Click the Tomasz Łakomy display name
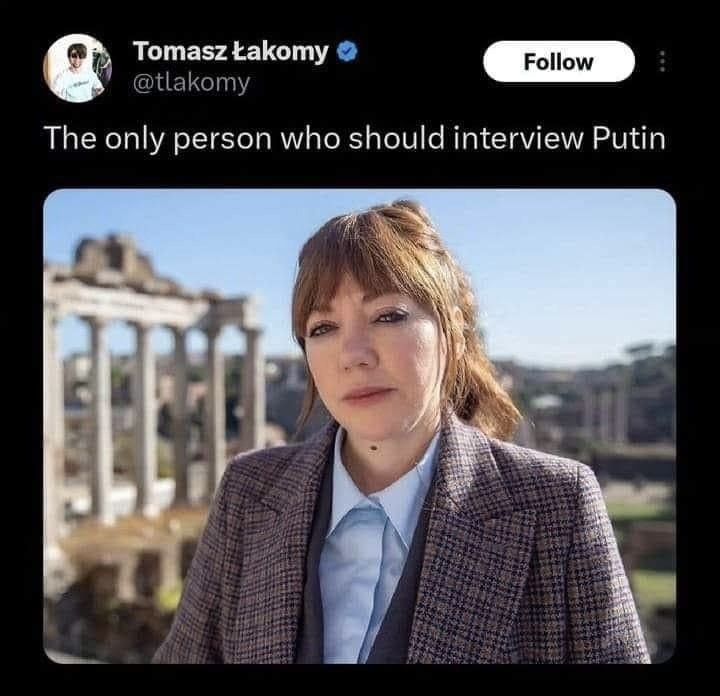The width and height of the screenshot is (720, 696). pos(230,51)
